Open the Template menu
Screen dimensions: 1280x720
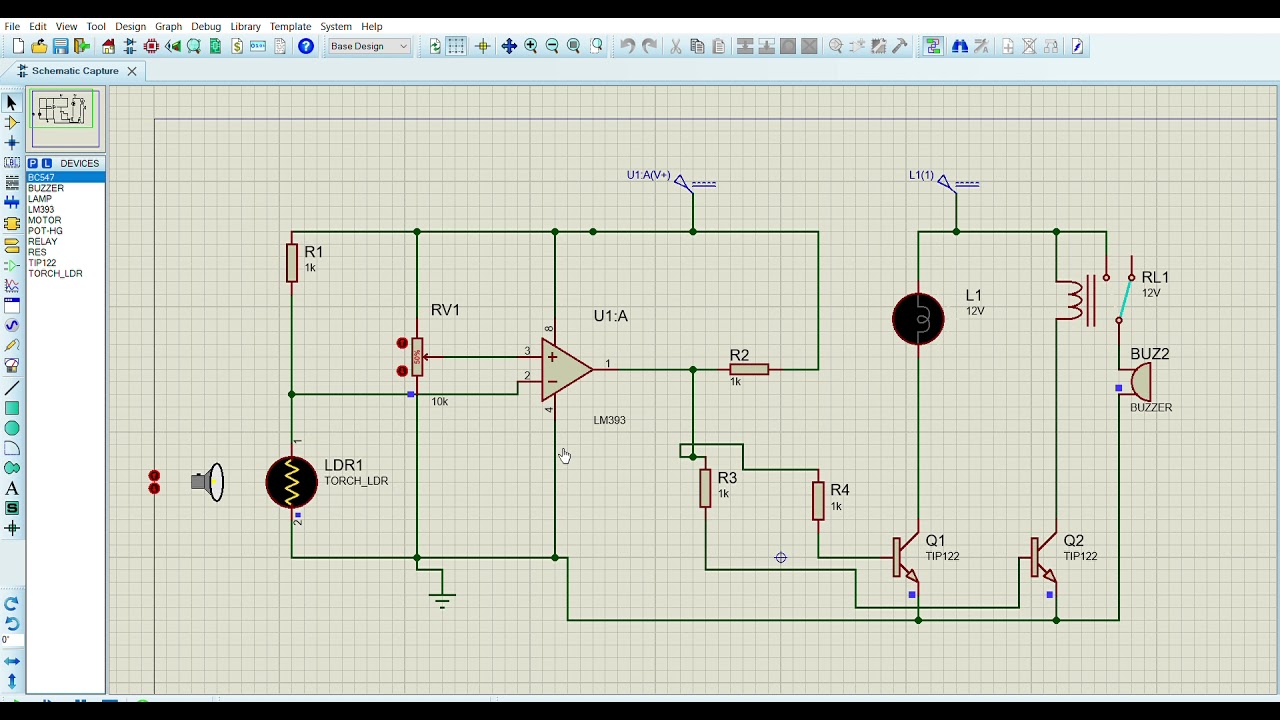[290, 27]
